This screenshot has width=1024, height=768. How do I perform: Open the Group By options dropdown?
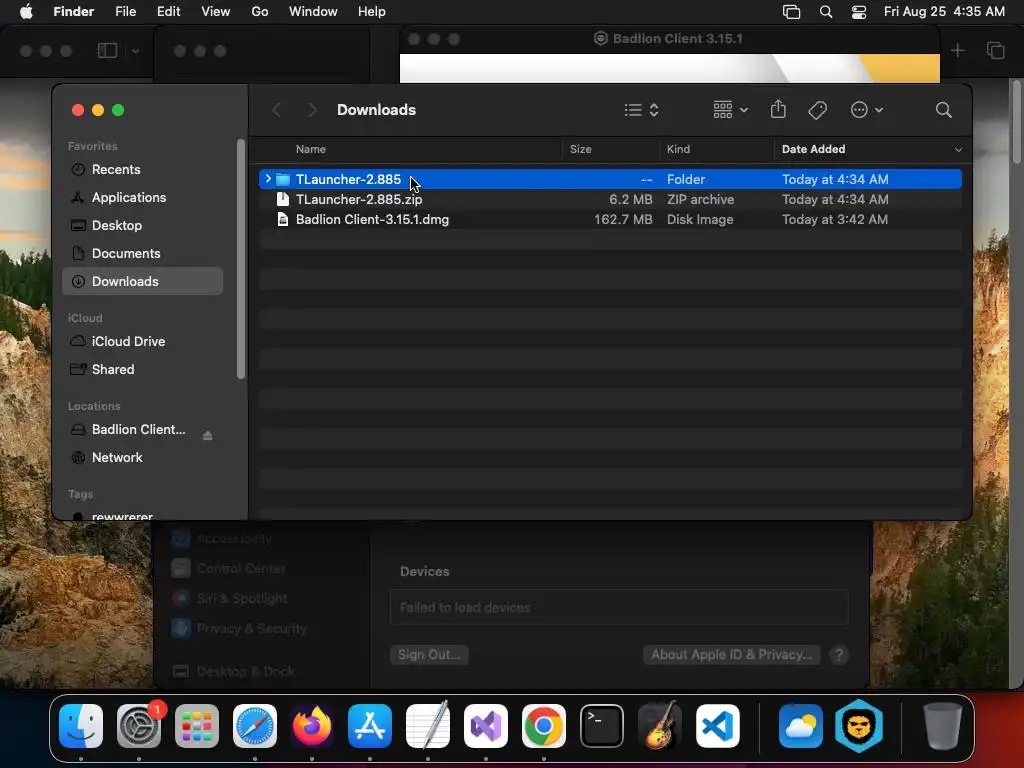[x=731, y=110]
